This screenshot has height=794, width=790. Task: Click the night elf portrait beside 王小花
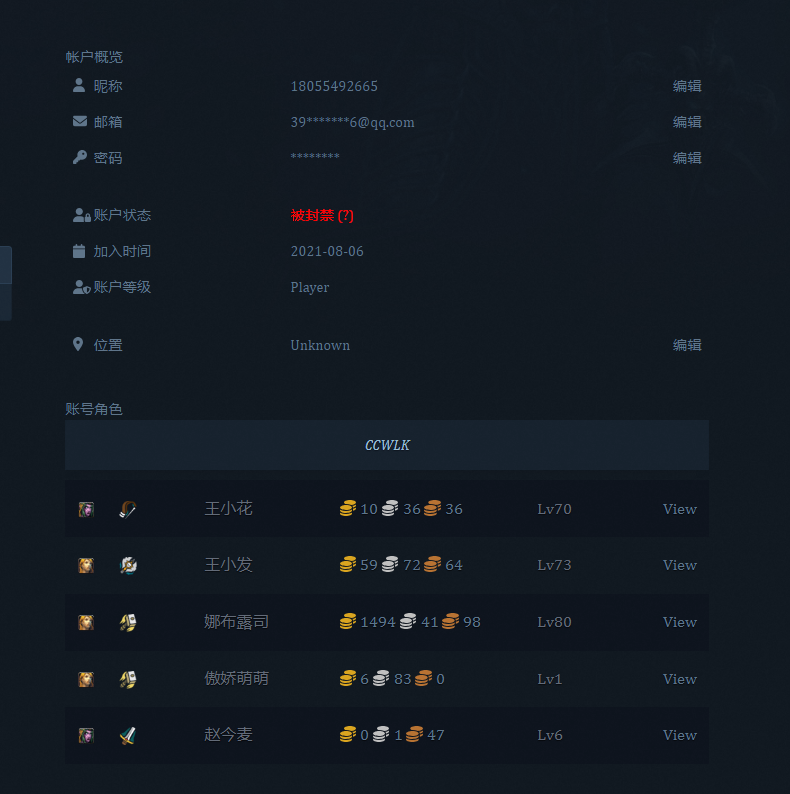(86, 509)
